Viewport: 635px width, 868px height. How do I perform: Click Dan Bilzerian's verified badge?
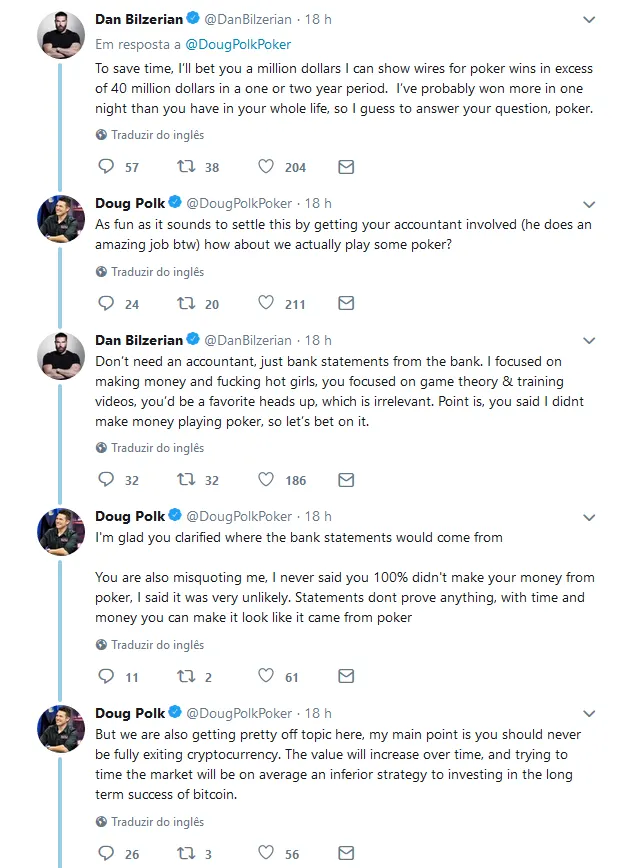(x=194, y=19)
